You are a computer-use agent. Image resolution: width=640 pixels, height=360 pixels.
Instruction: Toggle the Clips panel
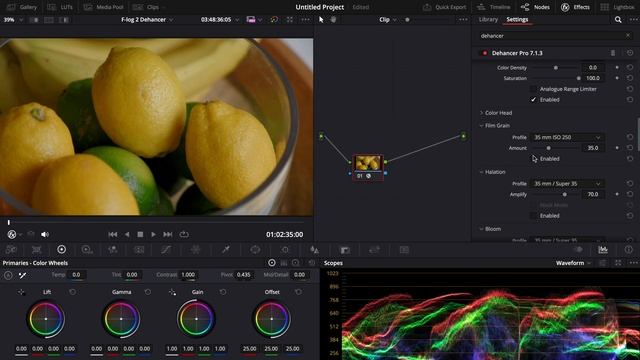click(x=147, y=7)
